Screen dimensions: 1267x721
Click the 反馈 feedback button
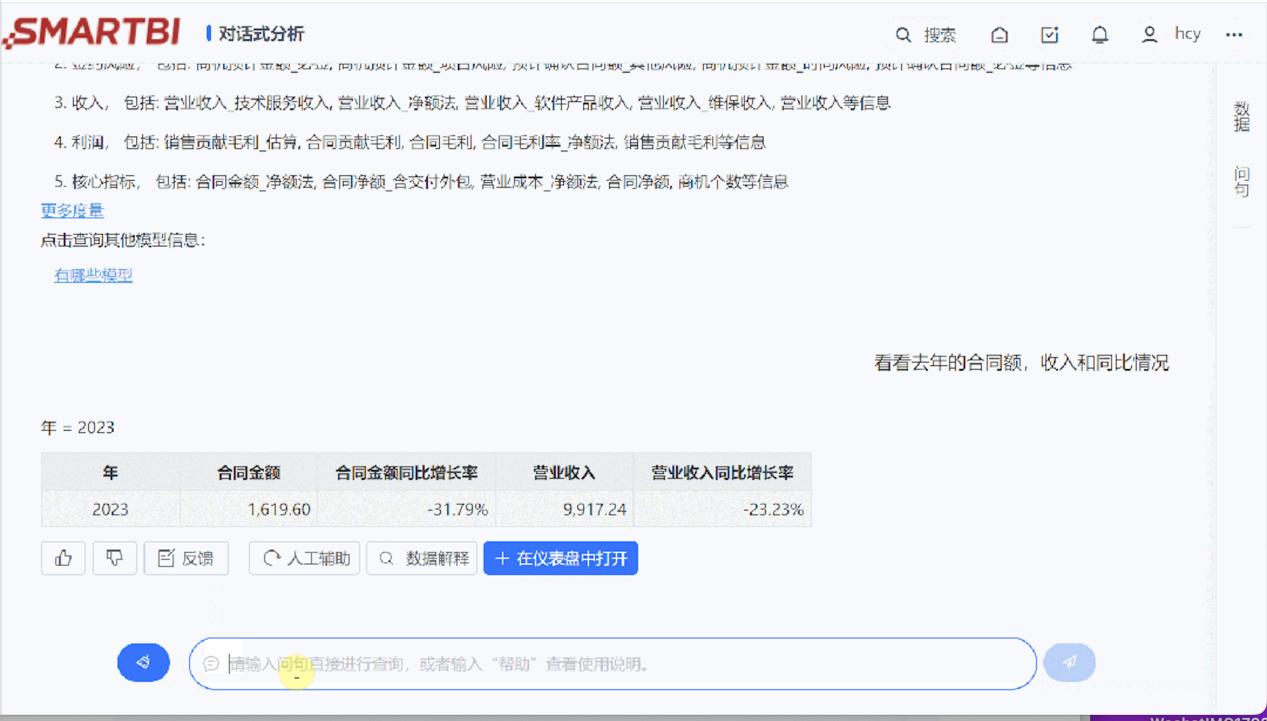click(x=186, y=558)
